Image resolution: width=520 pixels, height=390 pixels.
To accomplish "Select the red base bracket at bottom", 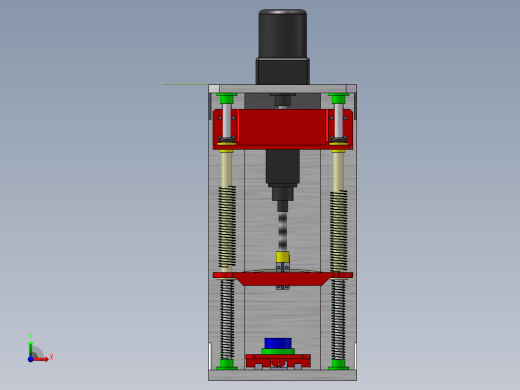I will [x=278, y=361].
